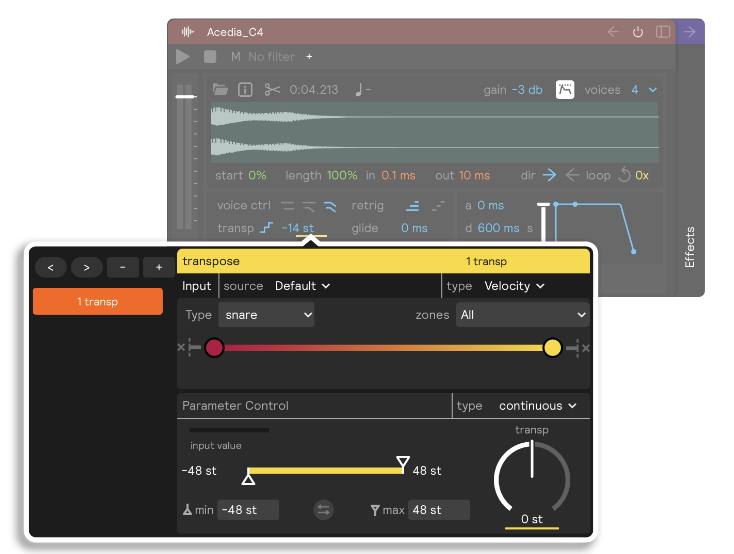Click the fade in 0.1 ms value

tap(398, 176)
